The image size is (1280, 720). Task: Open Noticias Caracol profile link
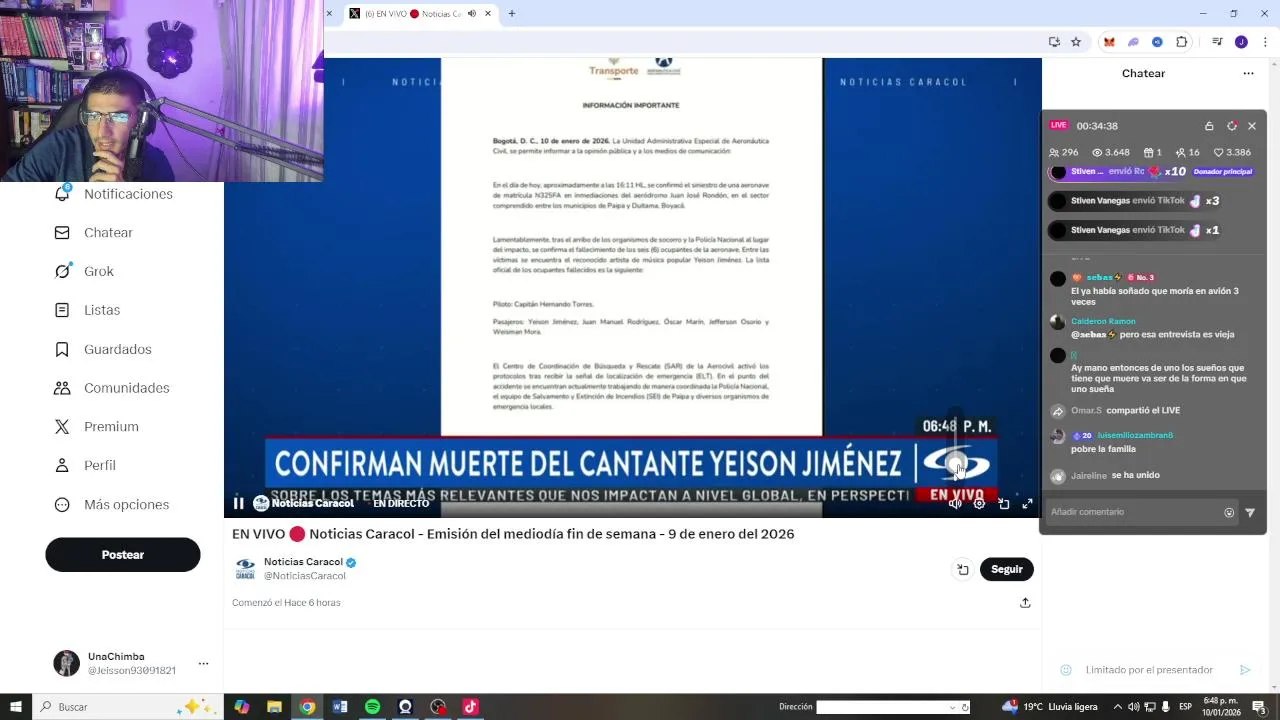click(x=303, y=562)
